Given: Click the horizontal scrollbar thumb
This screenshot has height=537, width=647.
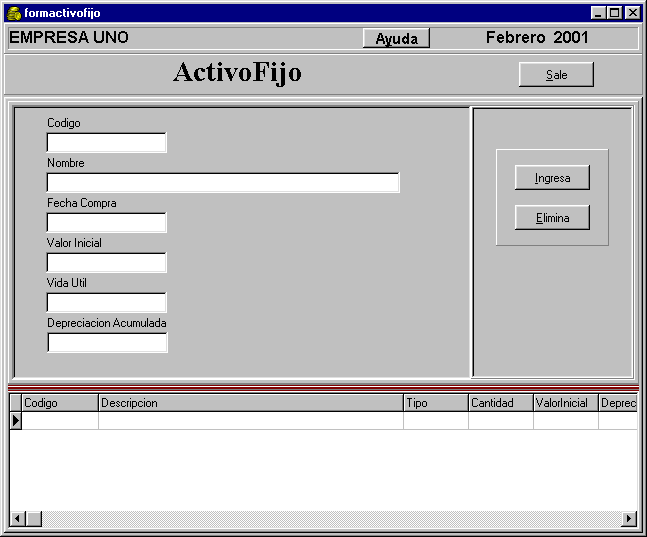Looking at the screenshot, I should 34,518.
